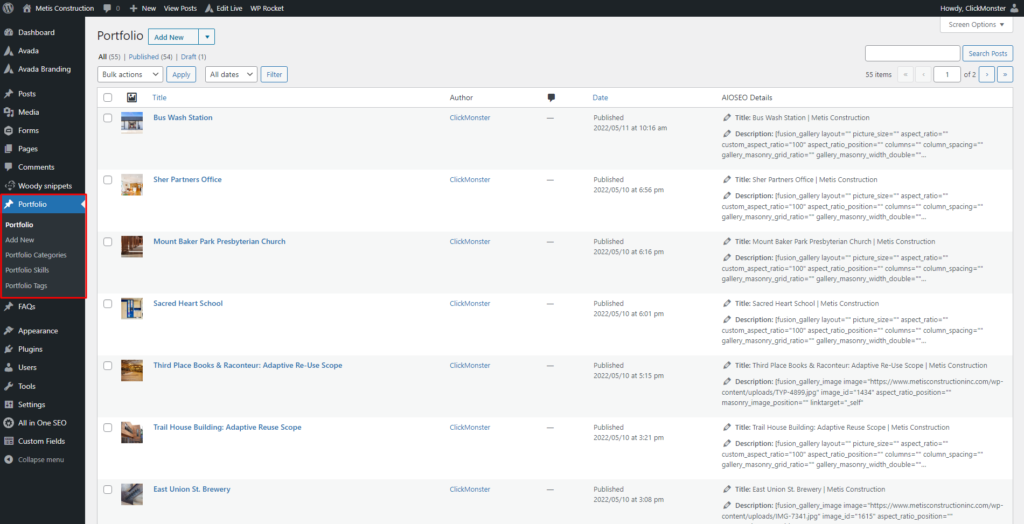Click the Avada Edit Live icon
The height and width of the screenshot is (524, 1024).
click(x=209, y=8)
